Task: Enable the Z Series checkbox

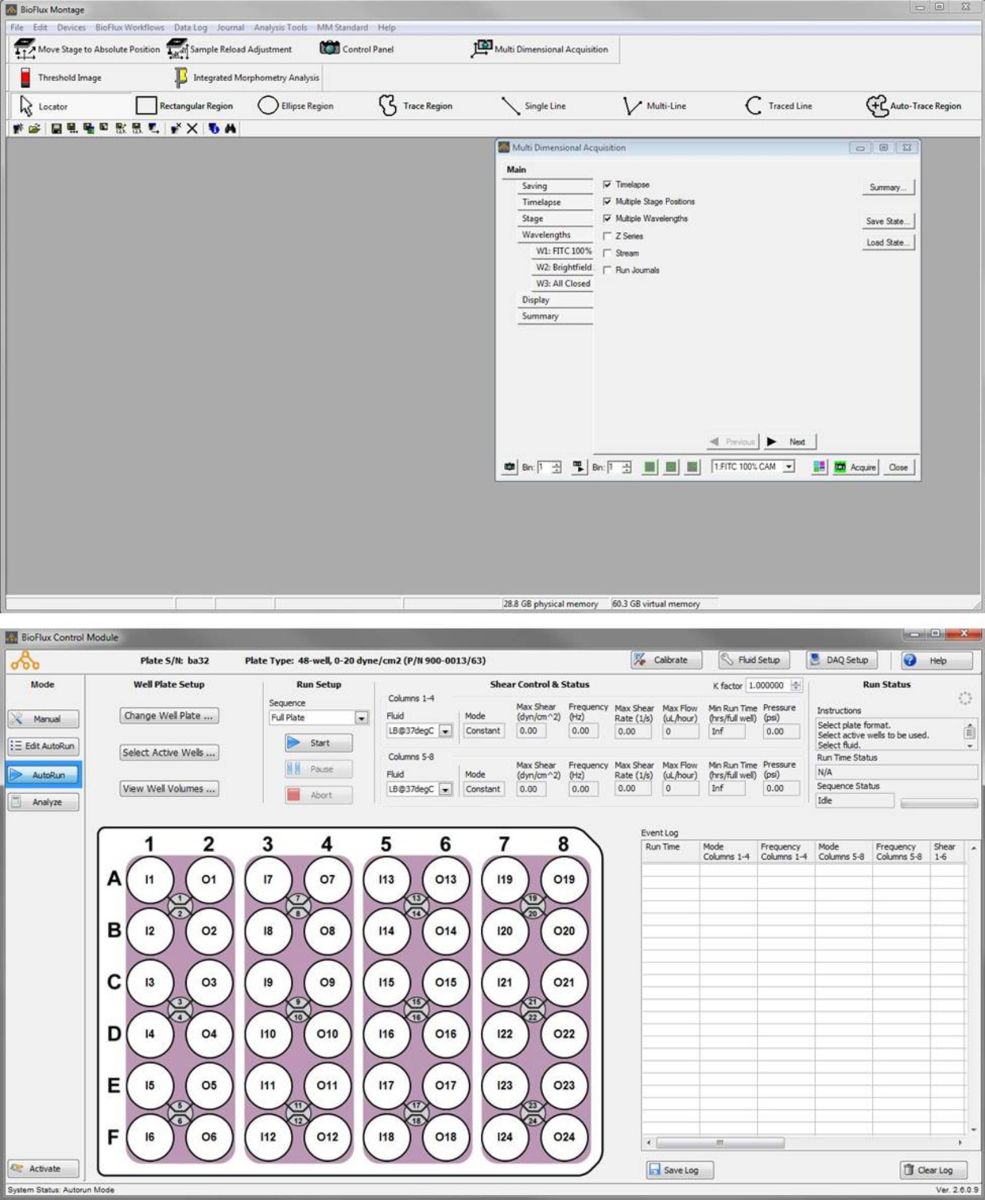Action: [607, 236]
